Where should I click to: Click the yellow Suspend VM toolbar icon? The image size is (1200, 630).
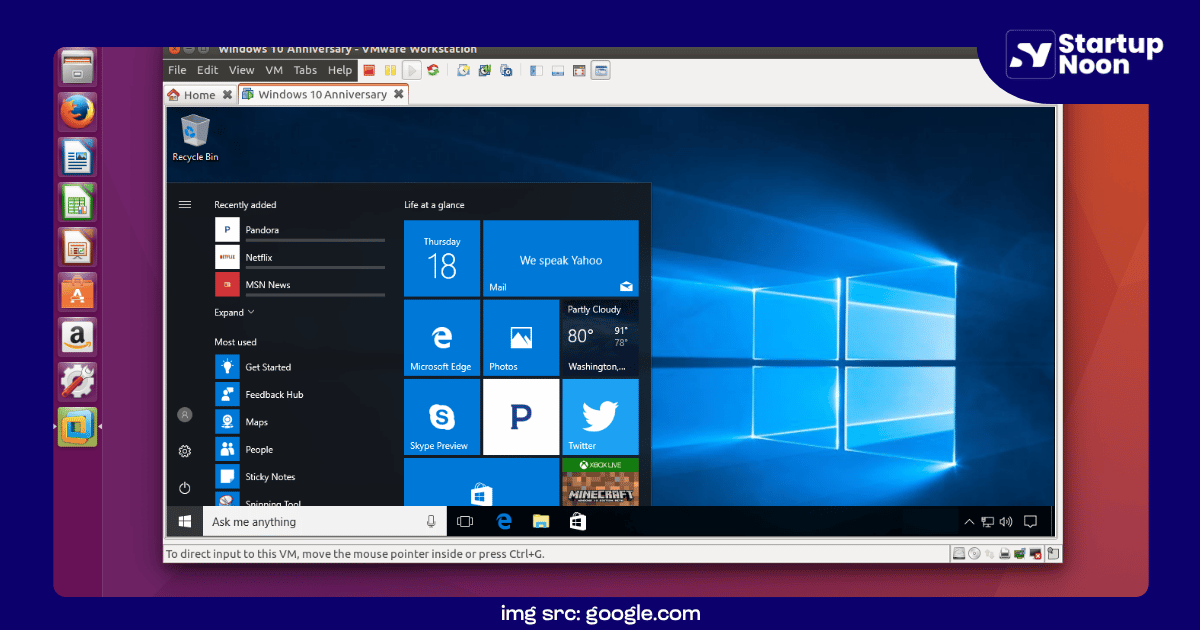pos(390,70)
